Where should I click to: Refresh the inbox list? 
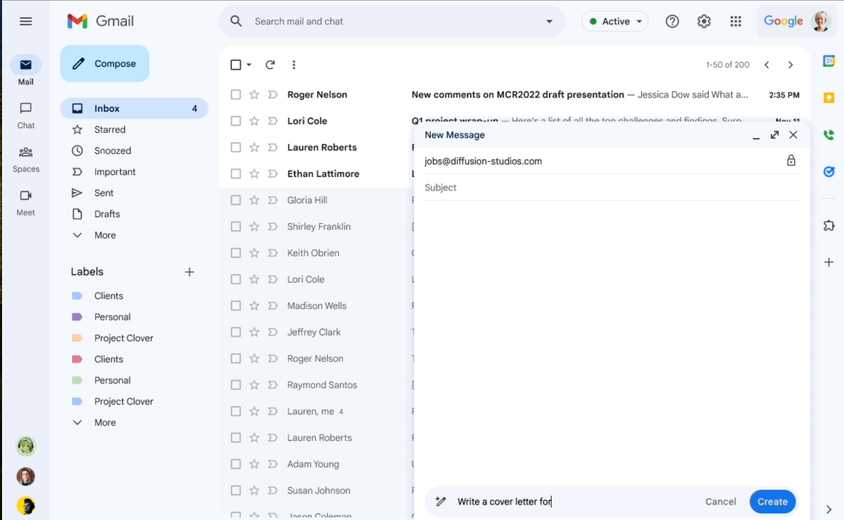pyautogui.click(x=270, y=65)
